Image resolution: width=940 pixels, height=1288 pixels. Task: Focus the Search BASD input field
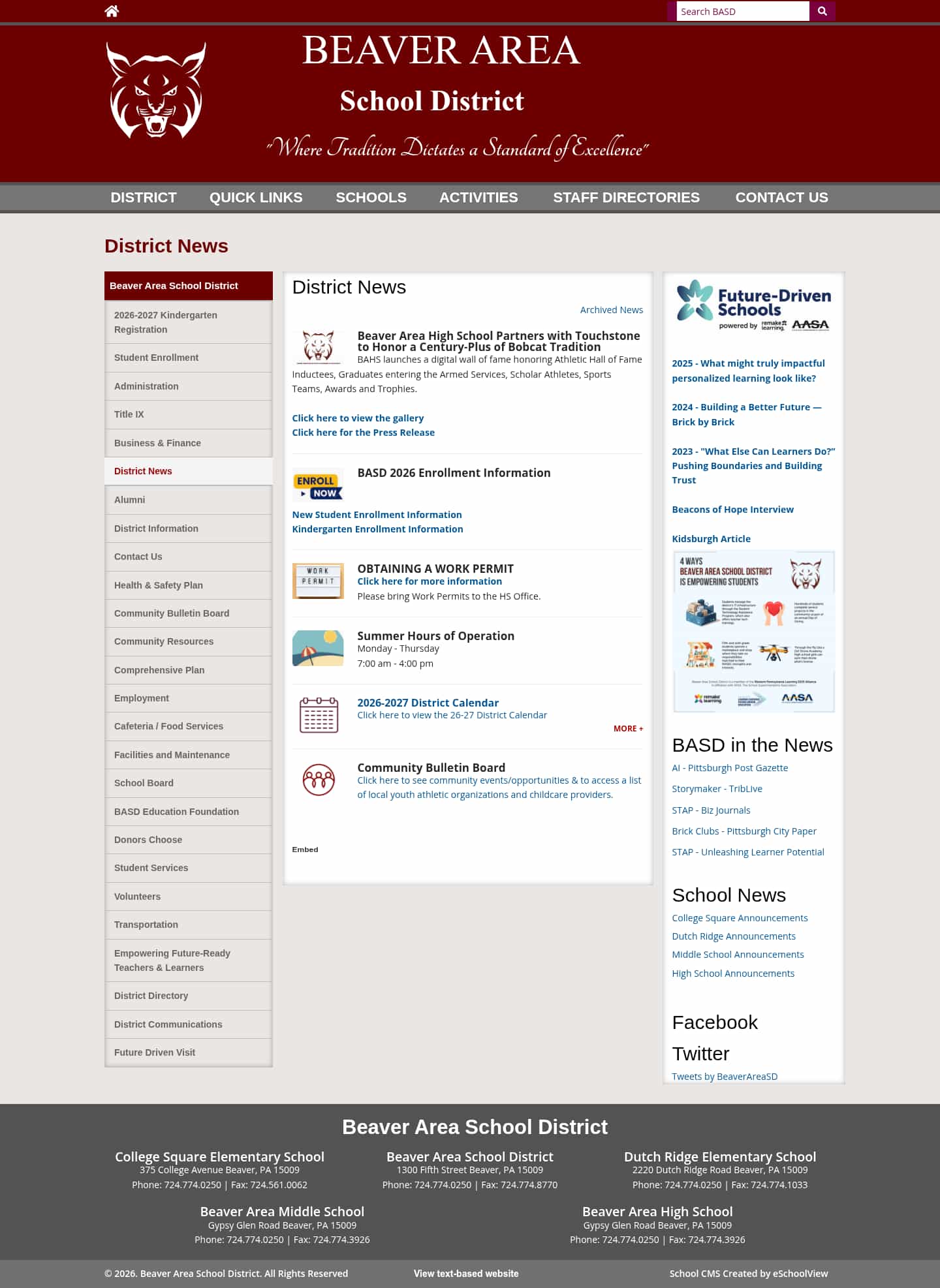(743, 11)
